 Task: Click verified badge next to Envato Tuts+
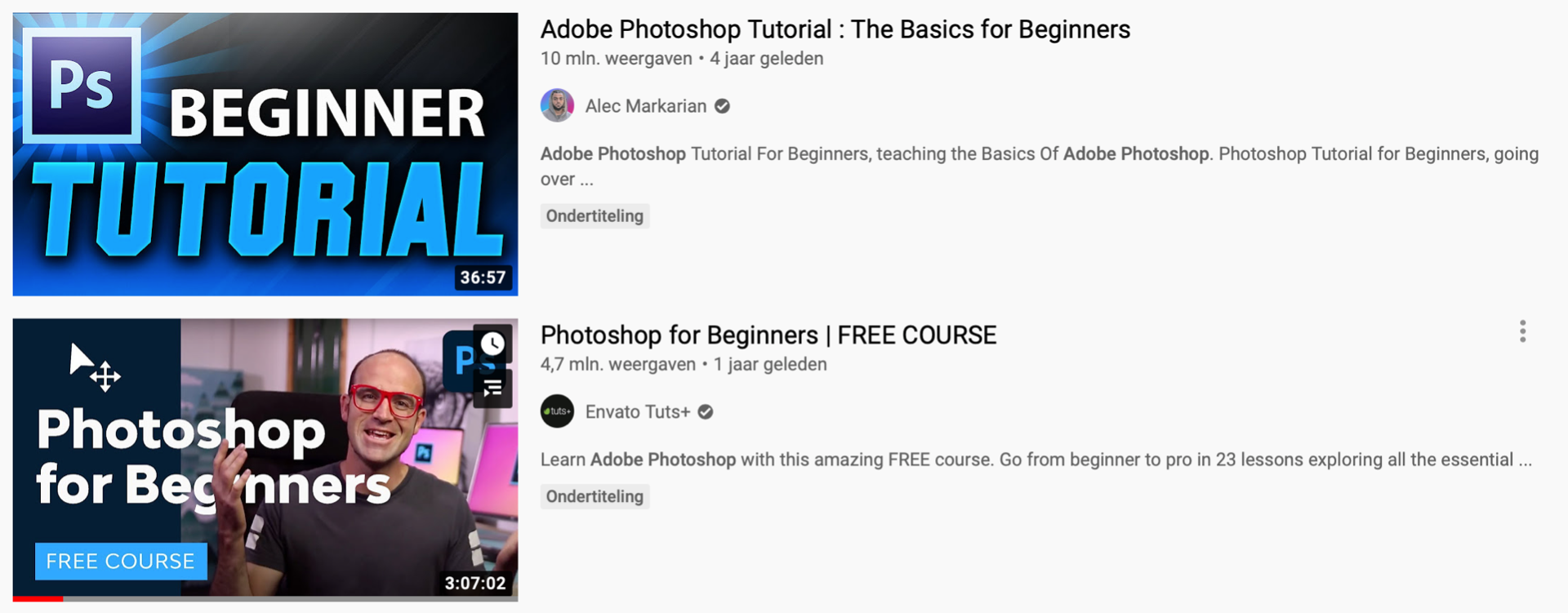coord(706,412)
